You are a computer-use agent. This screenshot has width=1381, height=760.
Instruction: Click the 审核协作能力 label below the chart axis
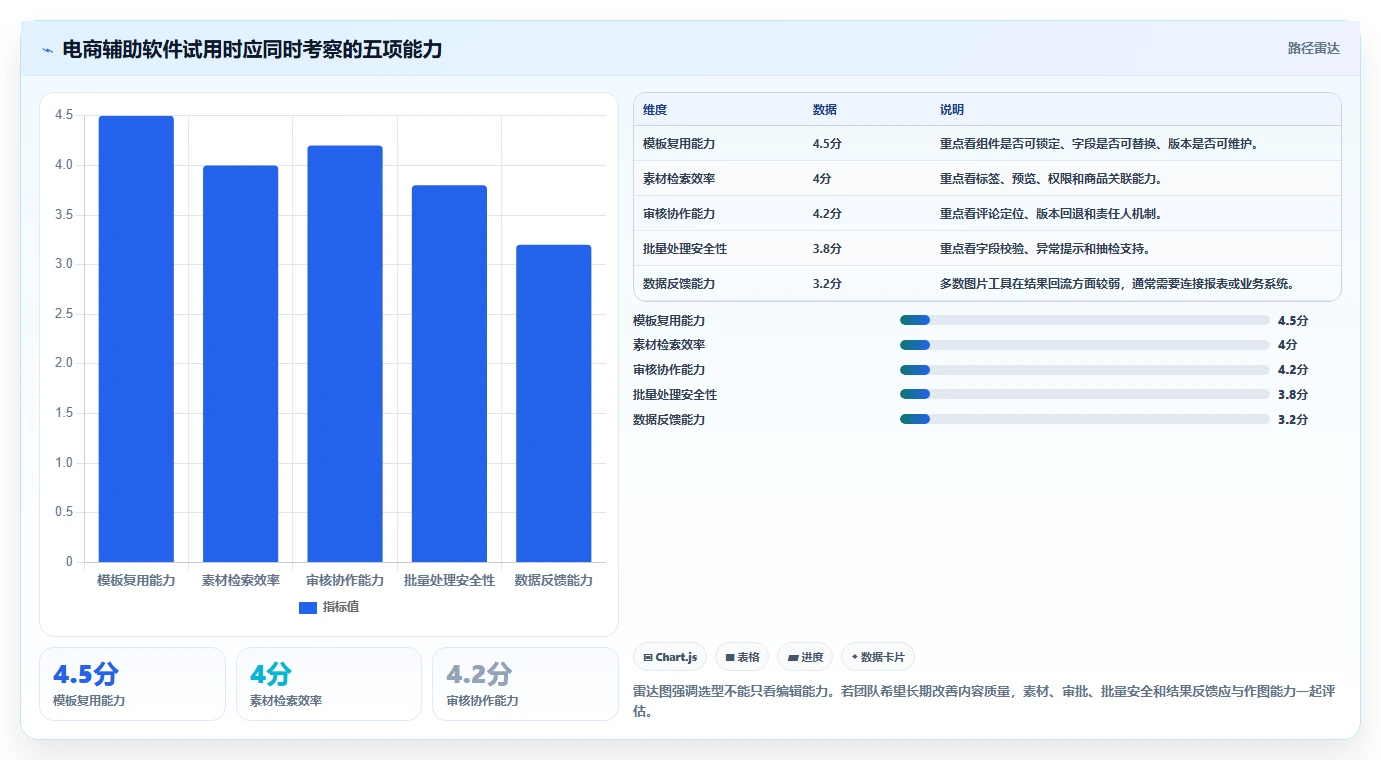[x=345, y=580]
